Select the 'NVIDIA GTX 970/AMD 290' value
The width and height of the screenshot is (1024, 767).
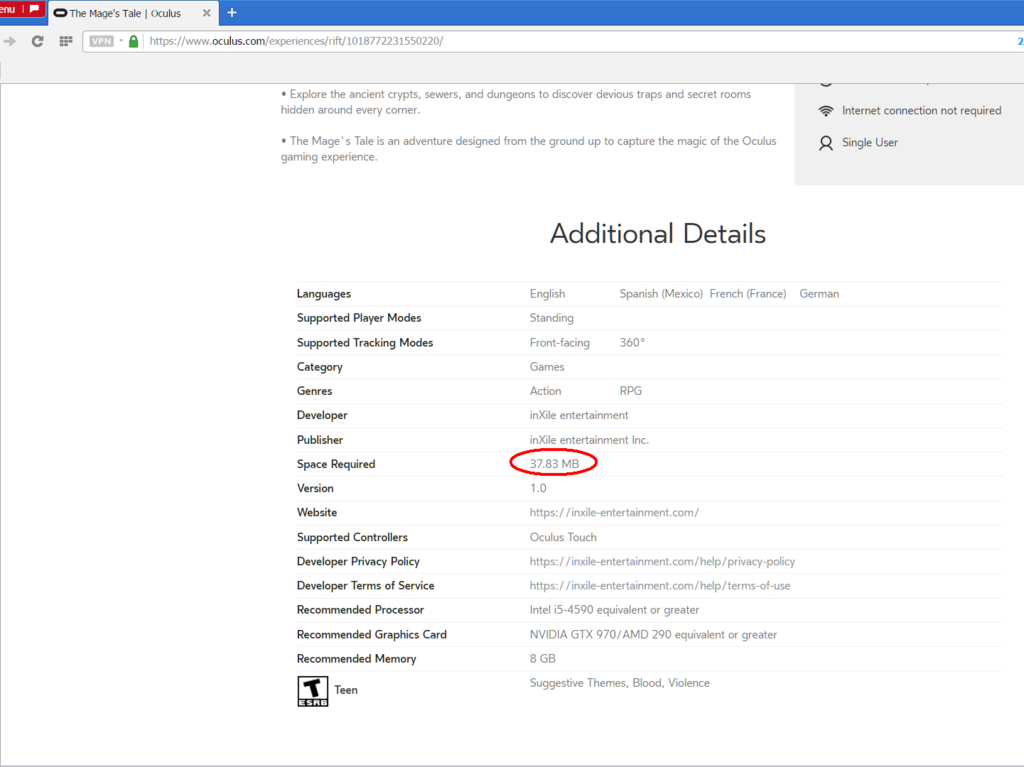tap(653, 635)
